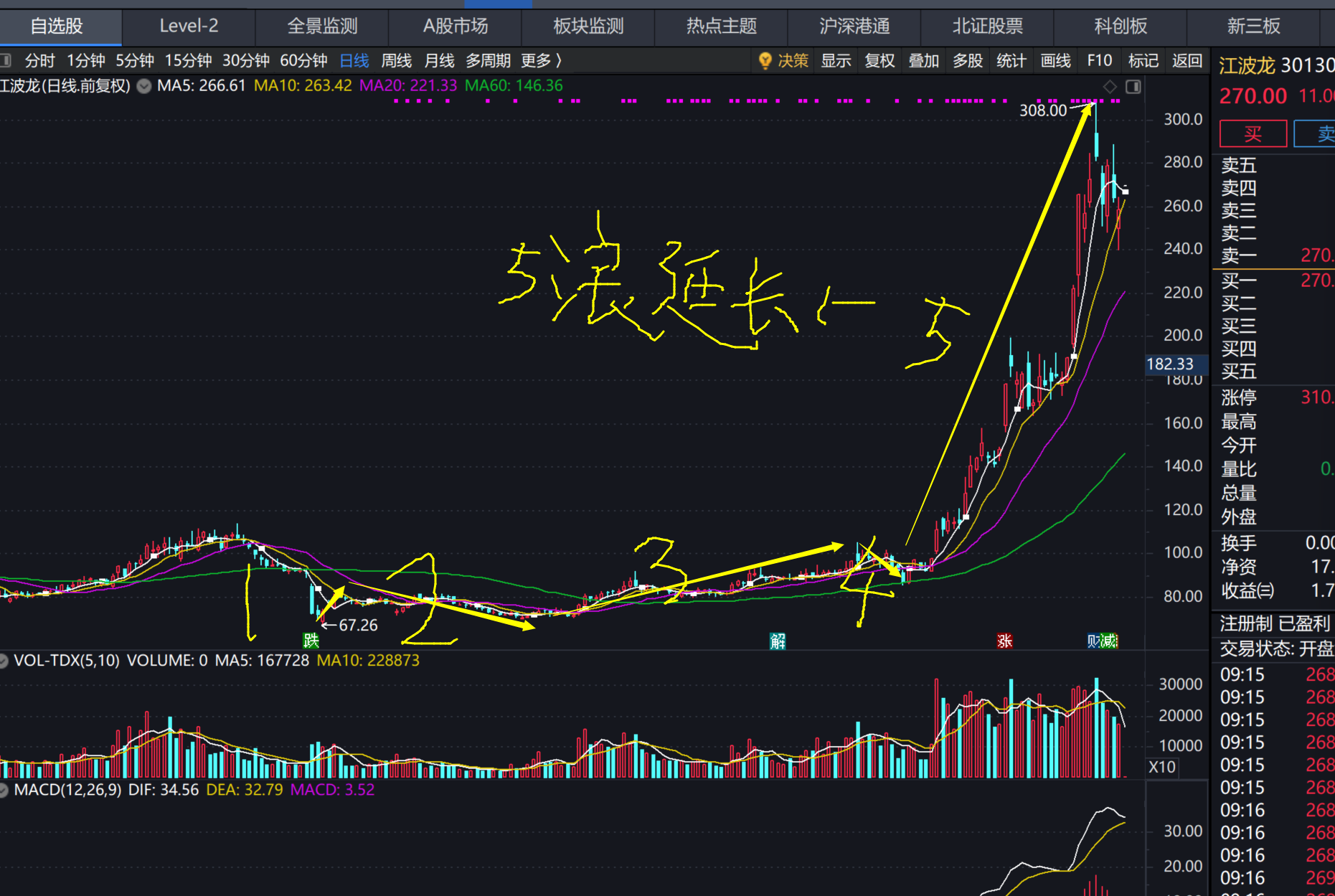1335x896 pixels.
Task: Click the 涨停 limit-up row
Action: click(1274, 397)
